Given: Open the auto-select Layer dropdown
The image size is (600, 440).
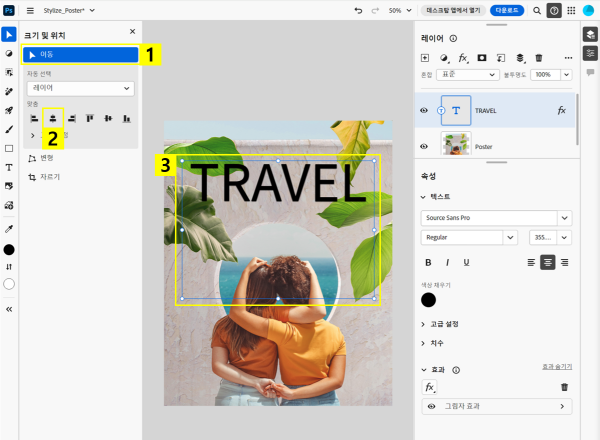Looking at the screenshot, I should click(x=81, y=88).
